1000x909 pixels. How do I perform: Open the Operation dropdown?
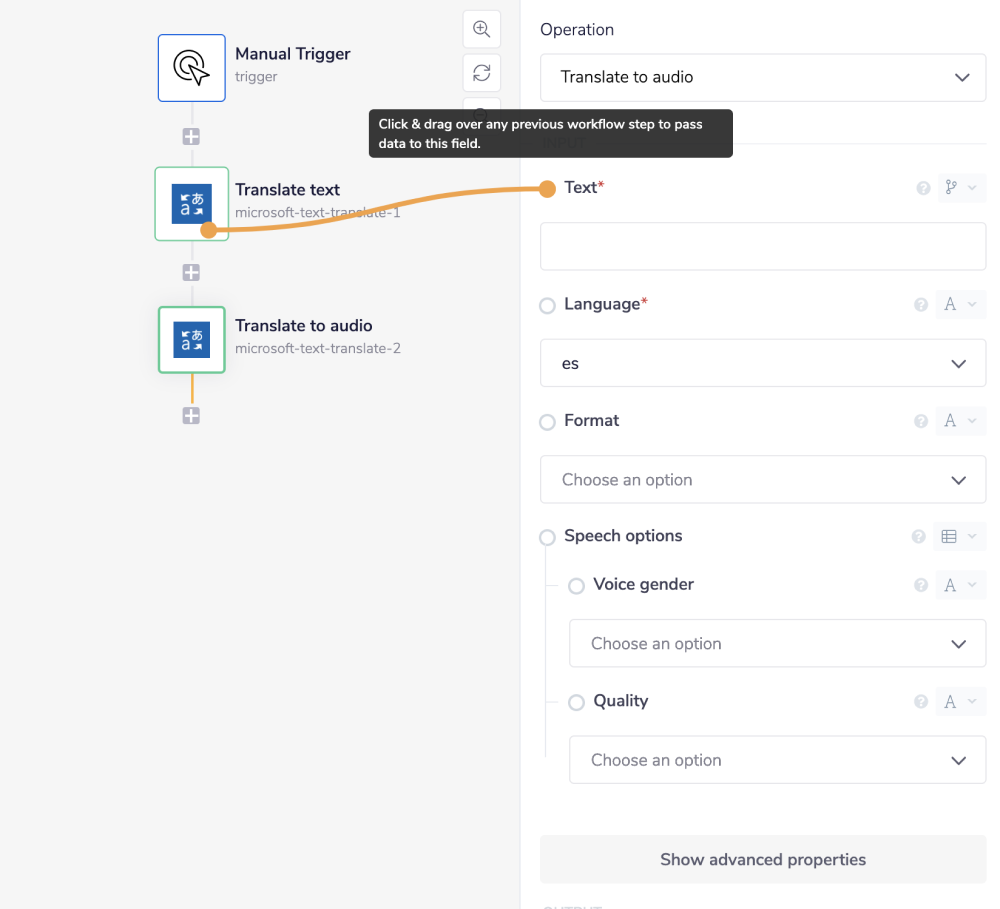click(763, 77)
